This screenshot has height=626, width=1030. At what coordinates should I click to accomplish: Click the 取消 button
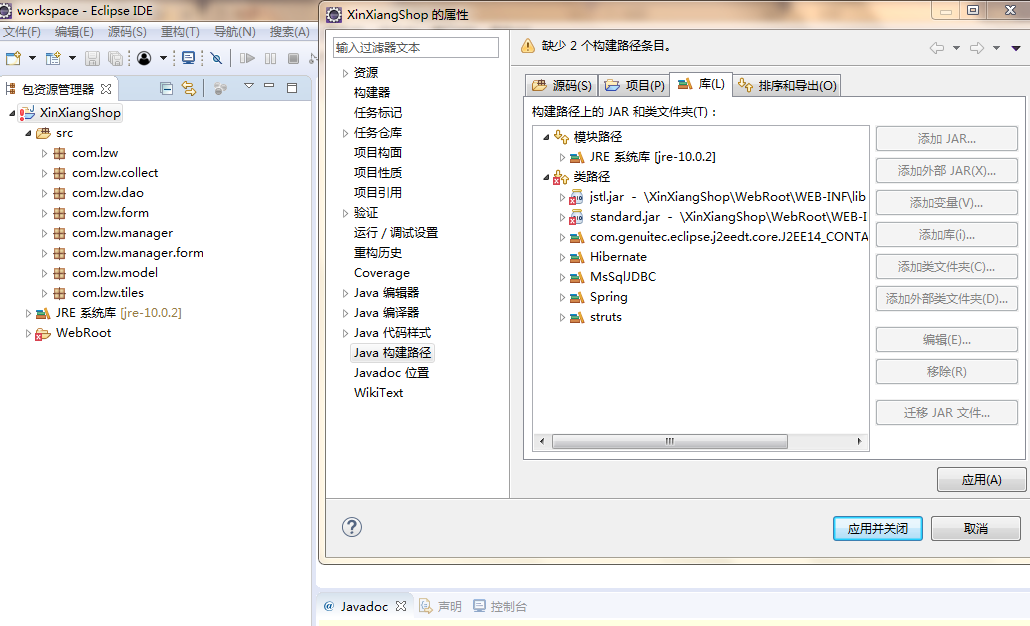[x=975, y=528]
